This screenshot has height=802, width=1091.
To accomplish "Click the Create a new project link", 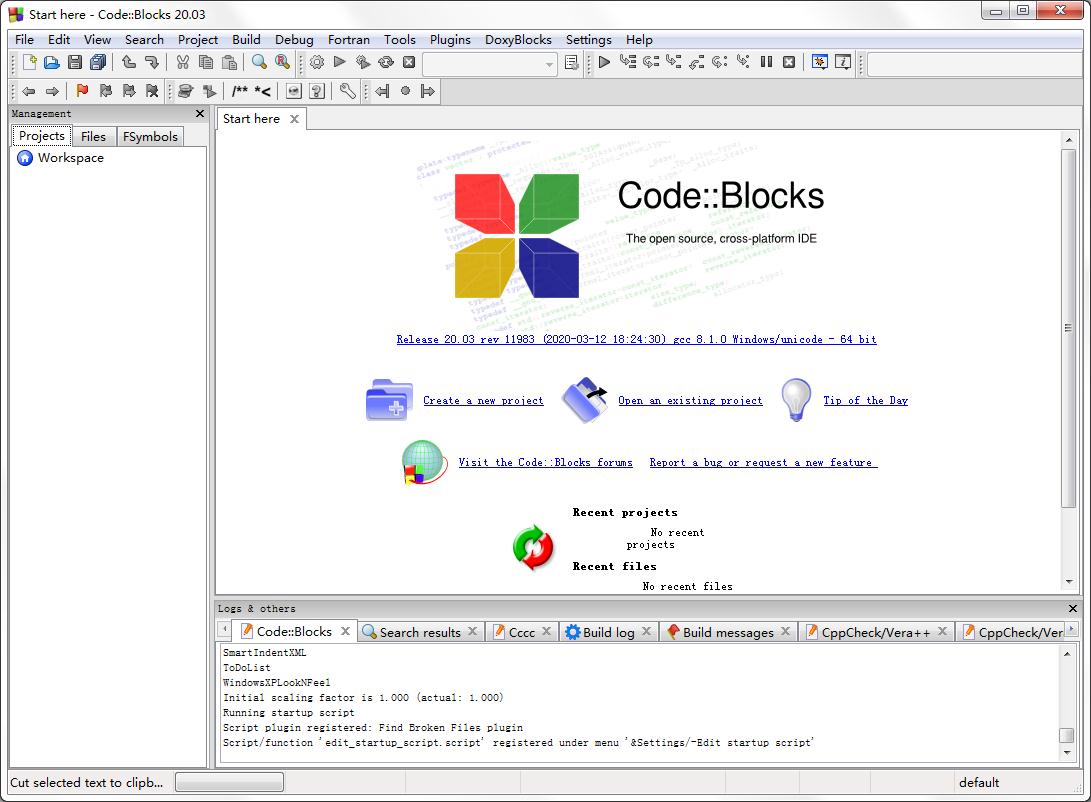I will click(x=483, y=400).
